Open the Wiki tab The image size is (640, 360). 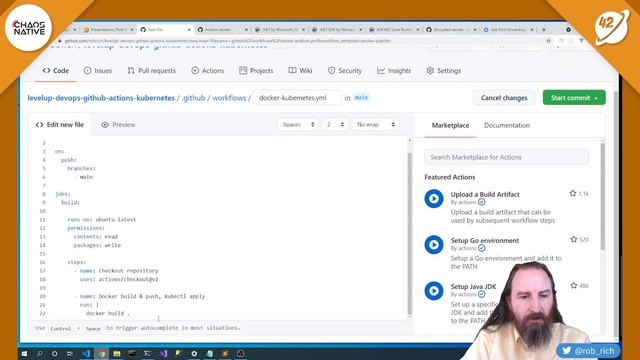click(x=300, y=71)
